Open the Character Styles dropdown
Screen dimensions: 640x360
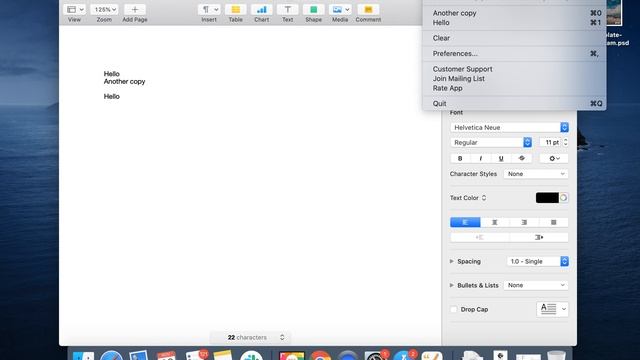(536, 174)
